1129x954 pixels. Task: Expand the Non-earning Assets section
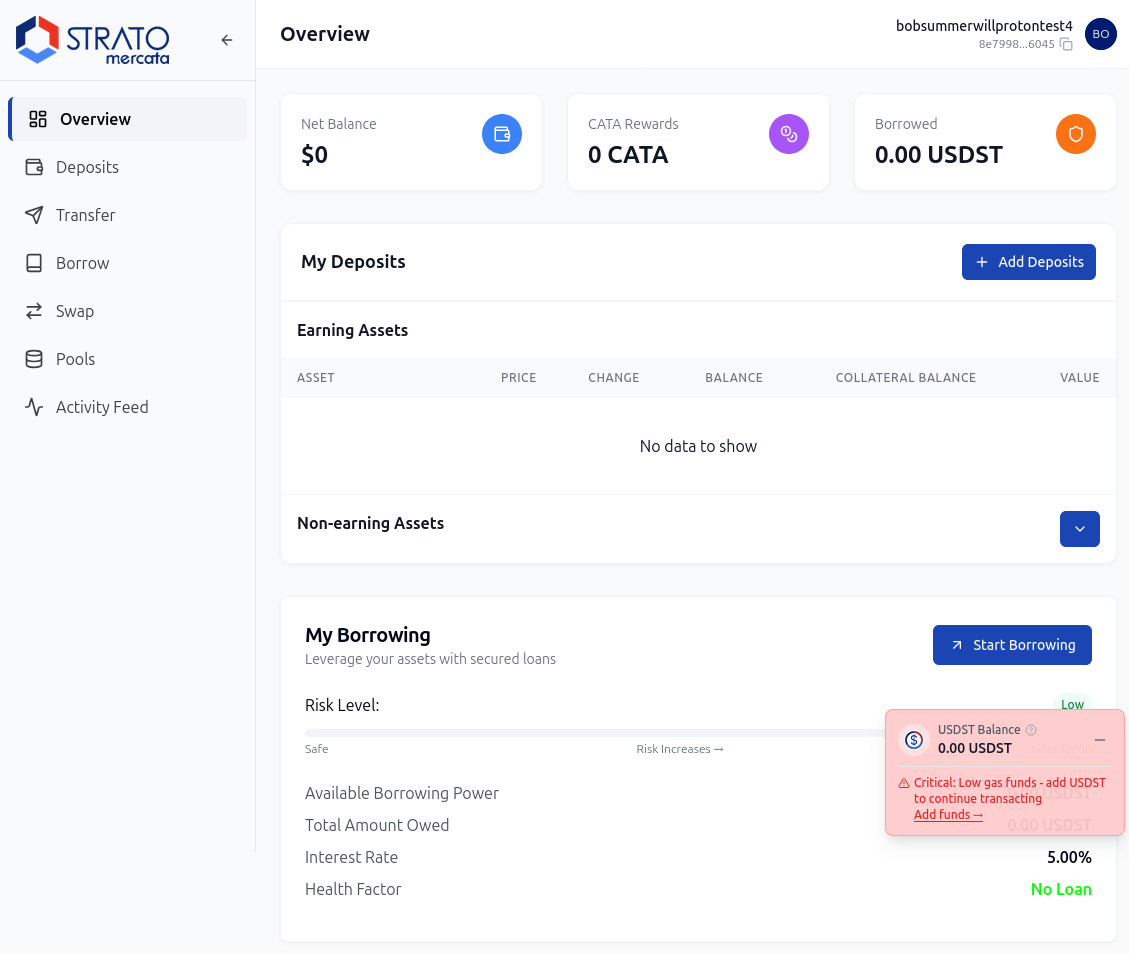pyautogui.click(x=1079, y=528)
